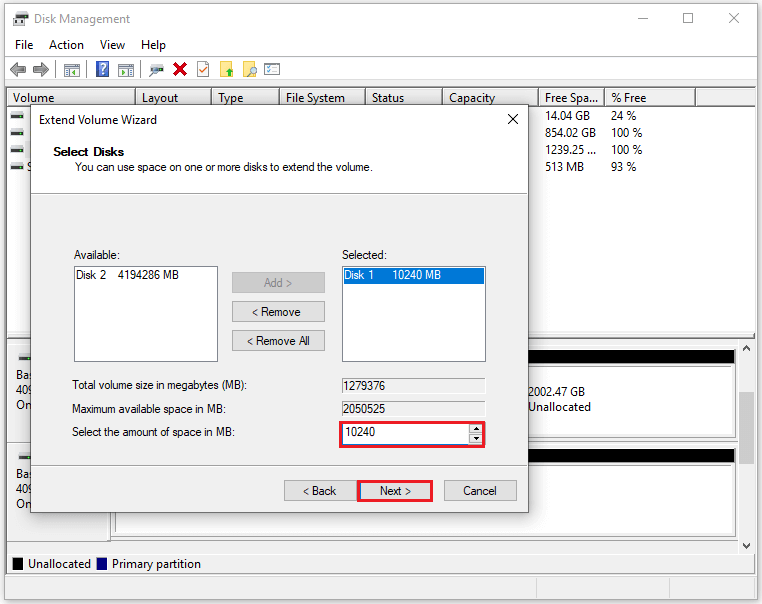Sort by Type column header

coord(245,98)
